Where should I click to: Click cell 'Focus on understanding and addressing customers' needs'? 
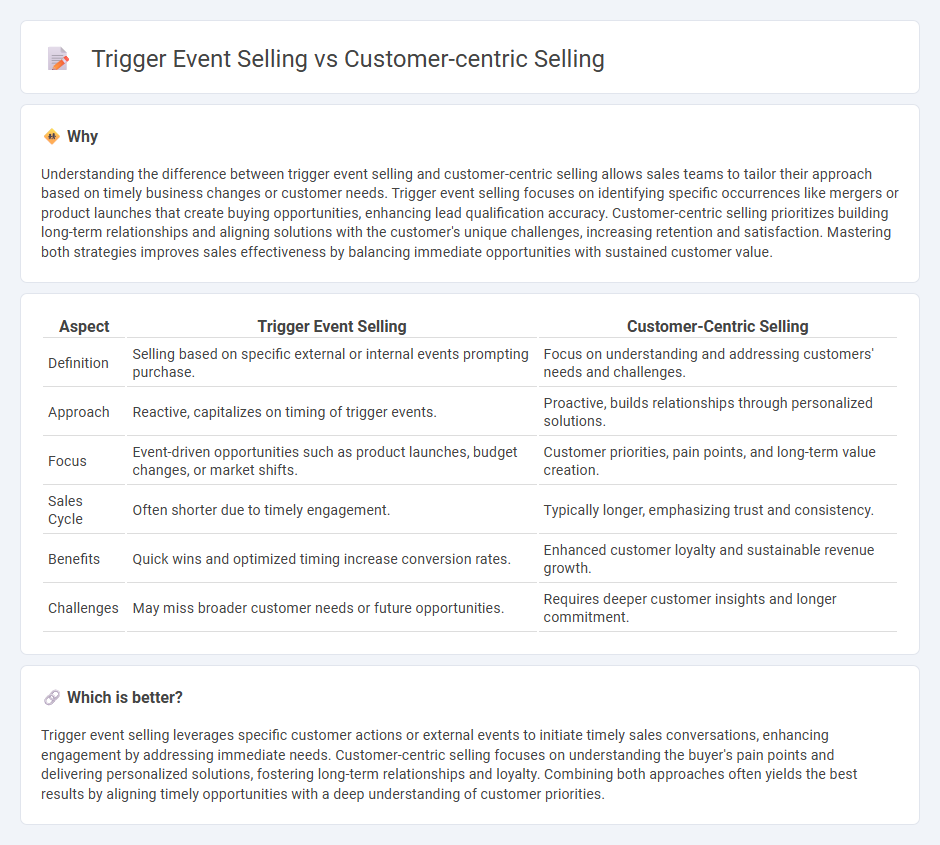pos(718,363)
